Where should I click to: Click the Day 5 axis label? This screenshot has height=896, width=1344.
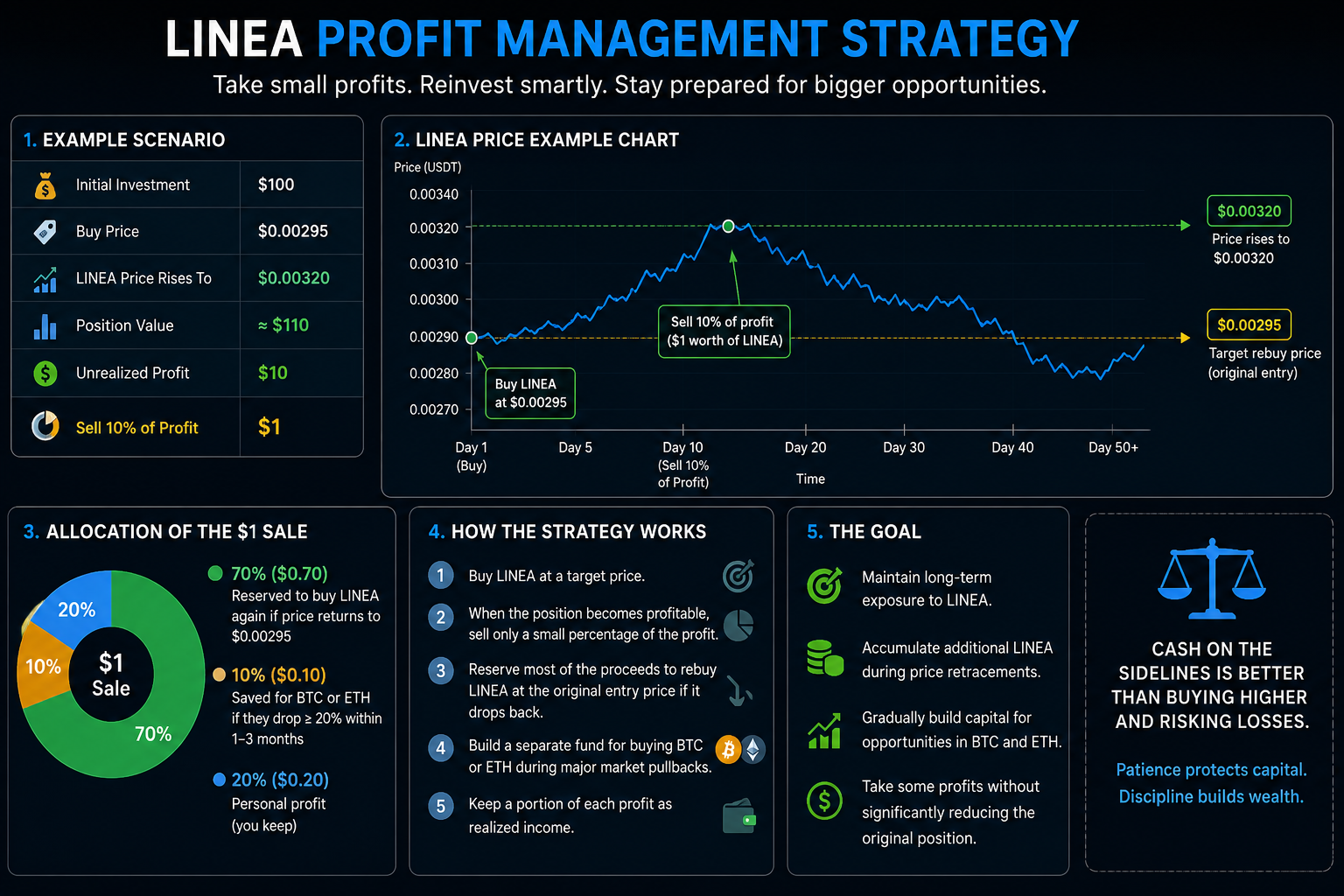(575, 447)
